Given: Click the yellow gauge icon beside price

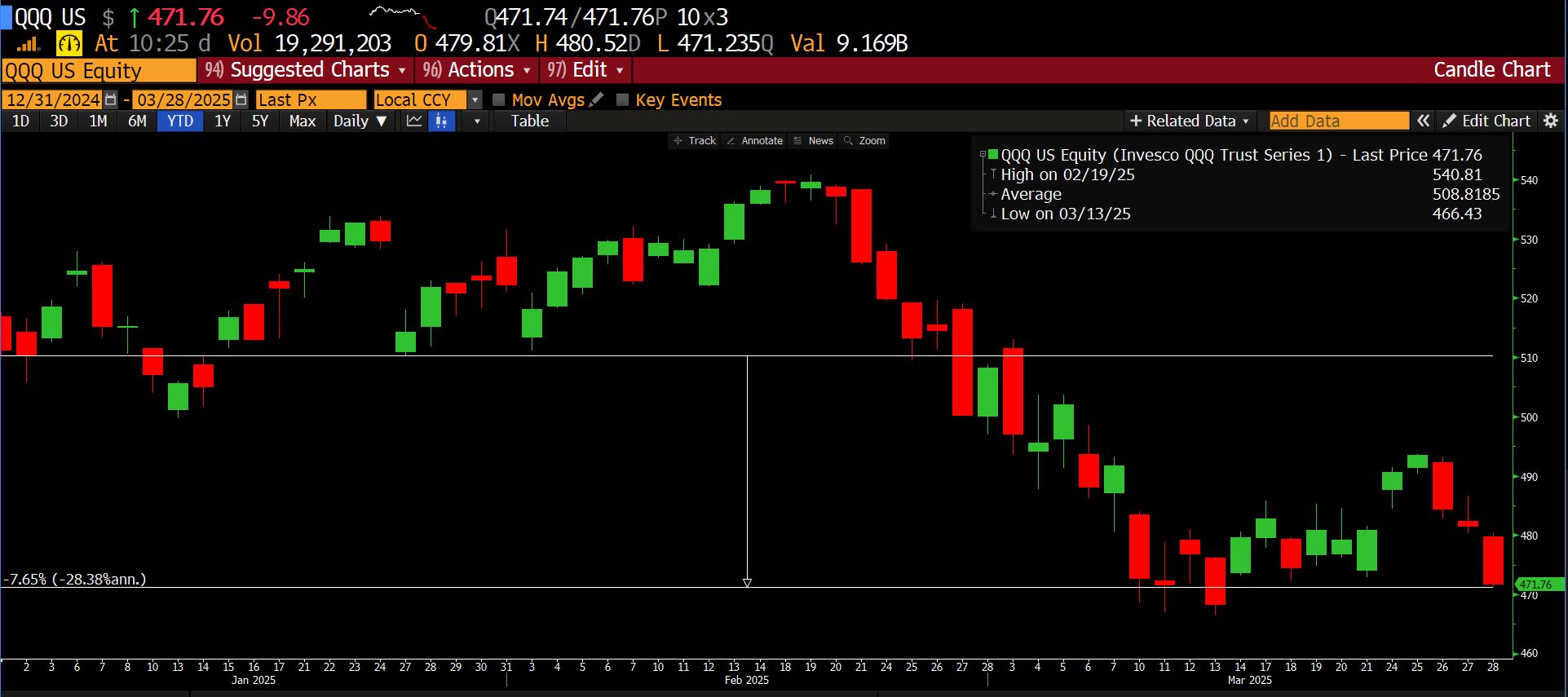Looking at the screenshot, I should coord(69,43).
